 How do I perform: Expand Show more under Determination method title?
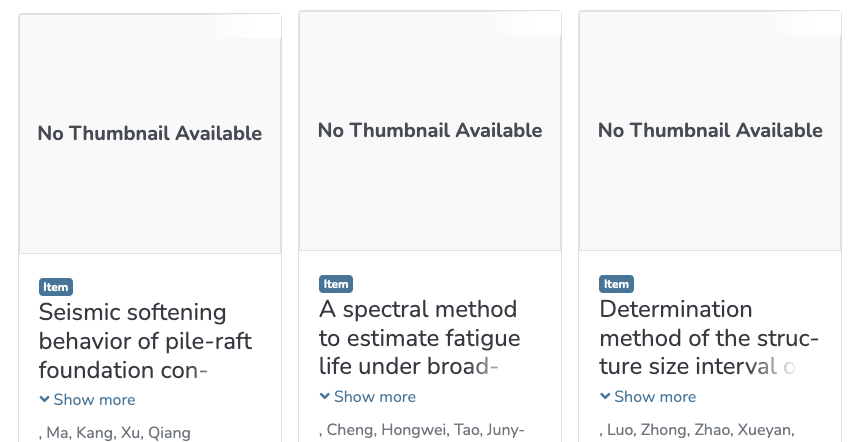coord(648,397)
